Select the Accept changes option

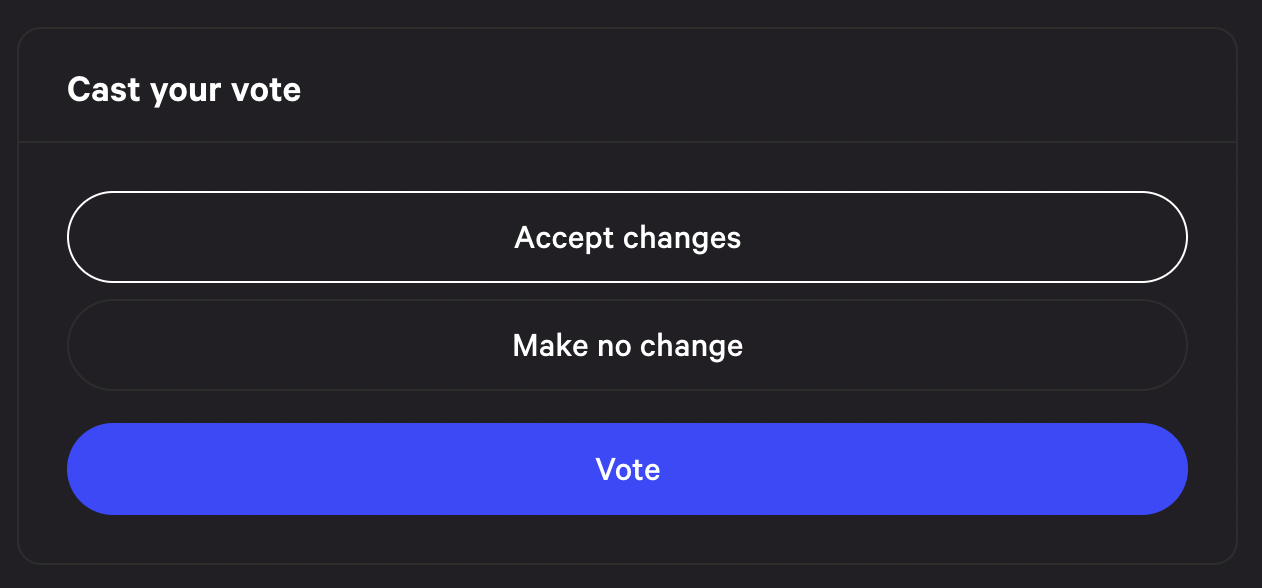(627, 237)
